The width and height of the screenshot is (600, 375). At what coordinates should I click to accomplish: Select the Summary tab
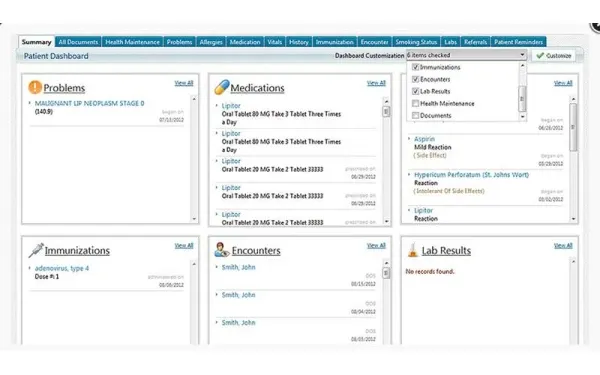tap(36, 42)
